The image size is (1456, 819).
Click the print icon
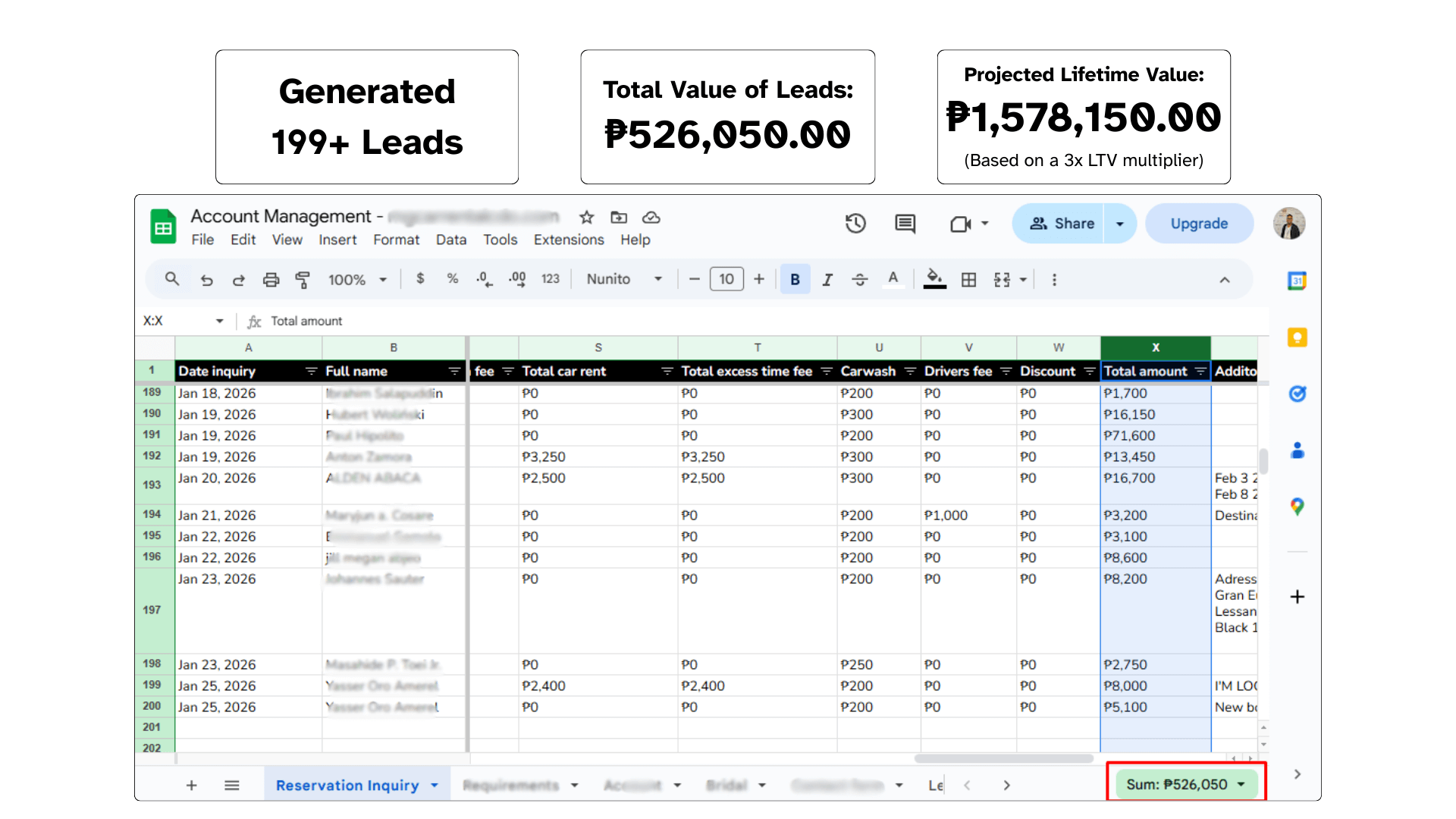coord(271,280)
